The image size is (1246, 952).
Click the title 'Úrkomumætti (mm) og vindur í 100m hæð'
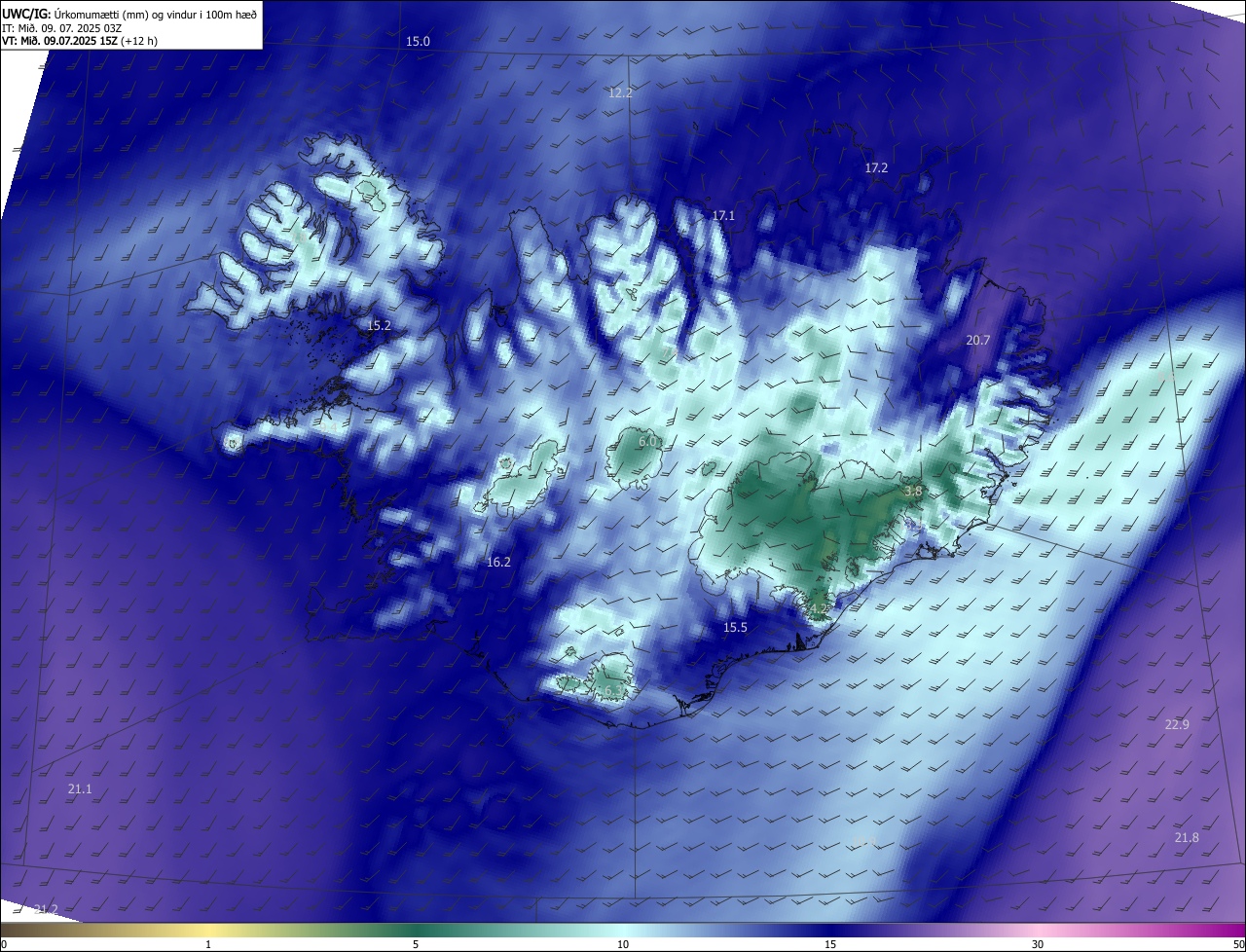tap(155, 14)
